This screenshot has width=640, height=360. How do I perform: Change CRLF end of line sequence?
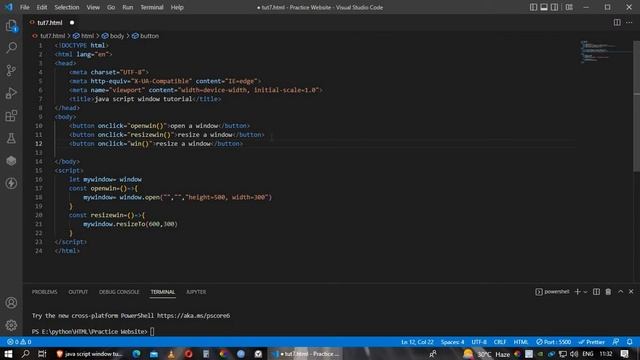pos(500,342)
